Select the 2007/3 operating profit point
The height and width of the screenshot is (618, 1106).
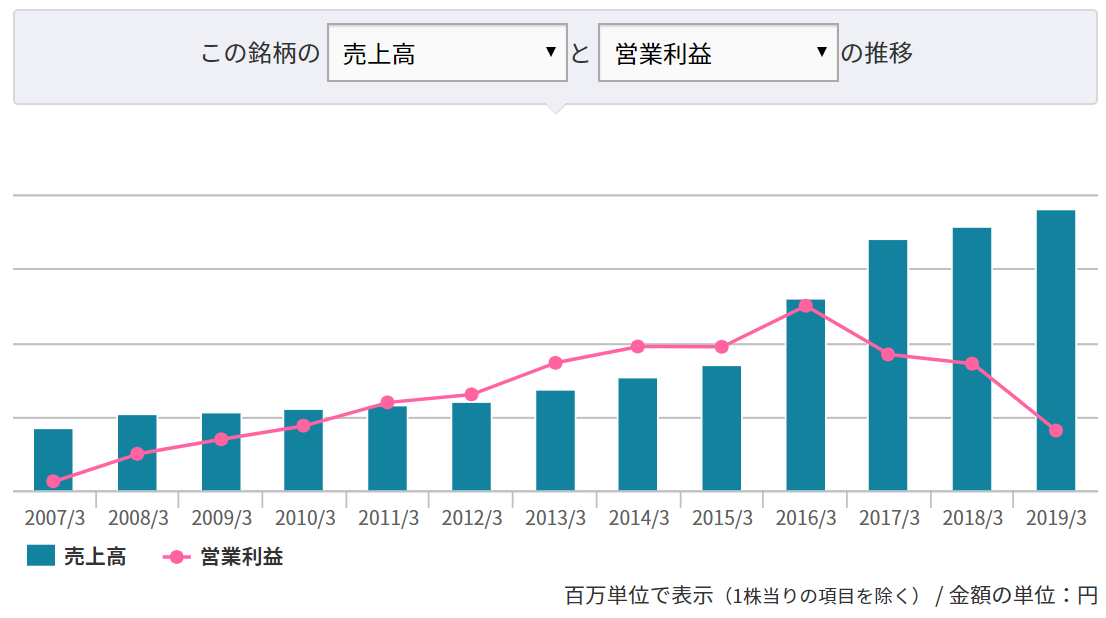pos(53,481)
